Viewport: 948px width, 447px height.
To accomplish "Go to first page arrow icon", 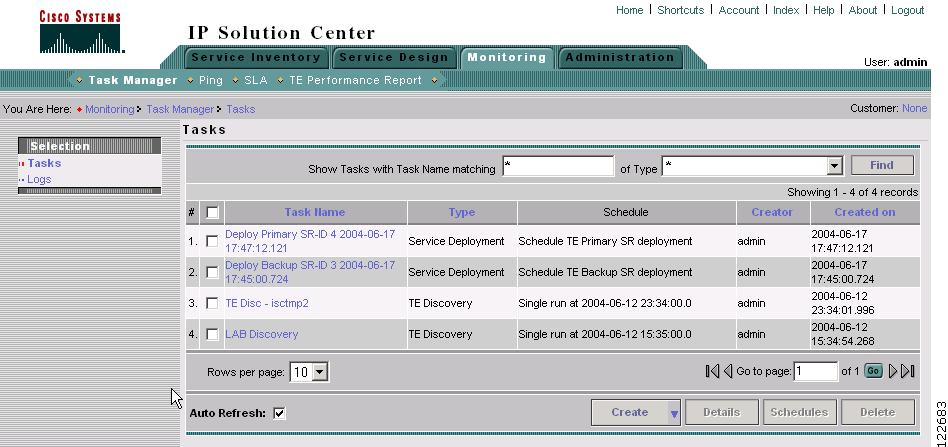I will [x=712, y=371].
